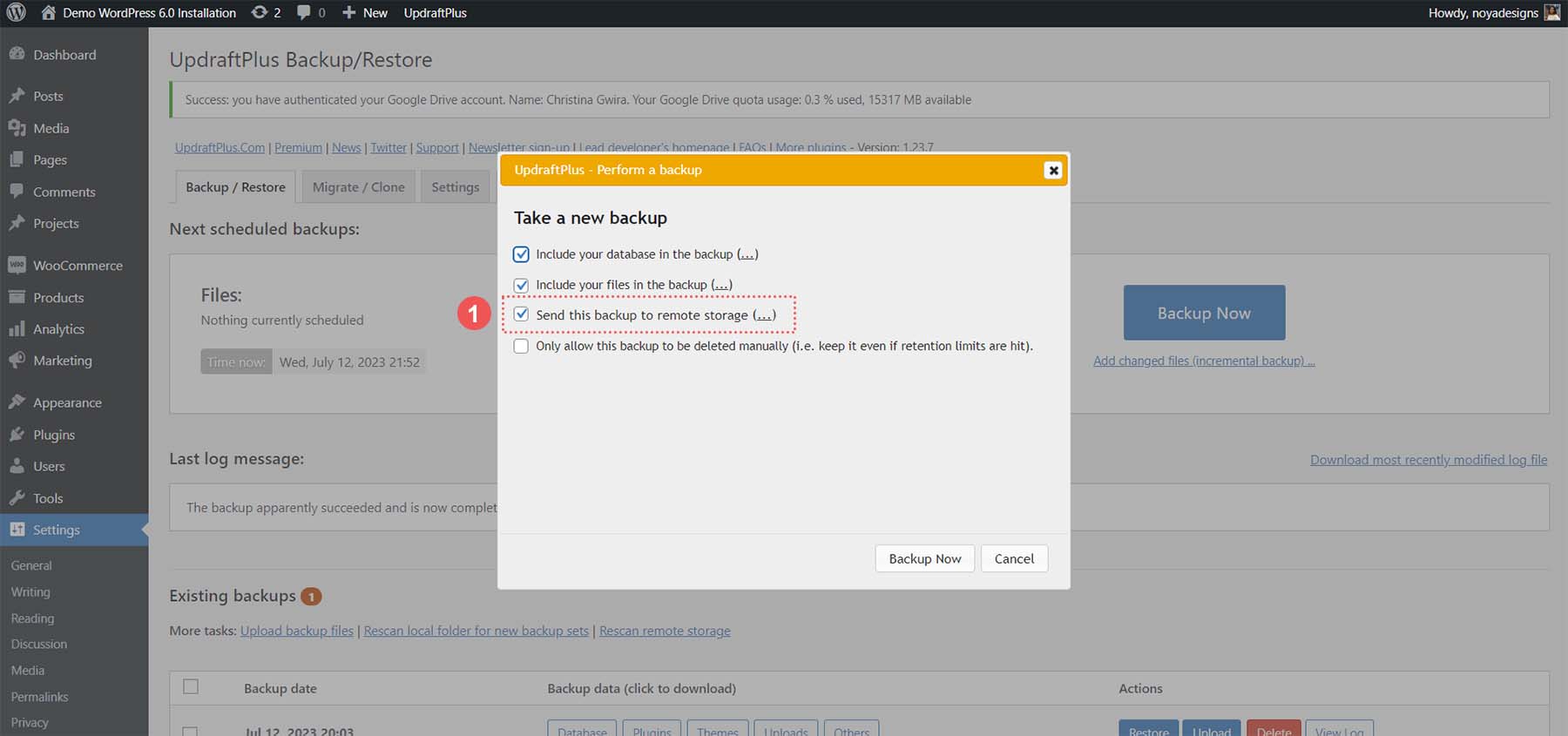Click the Posts pin icon in sidebar

click(x=17, y=96)
